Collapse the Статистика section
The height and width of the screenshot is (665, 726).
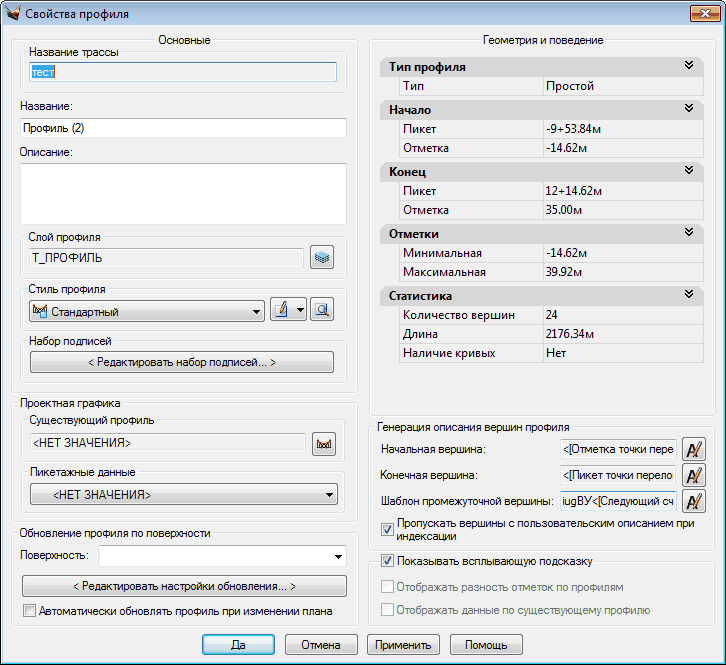point(688,295)
